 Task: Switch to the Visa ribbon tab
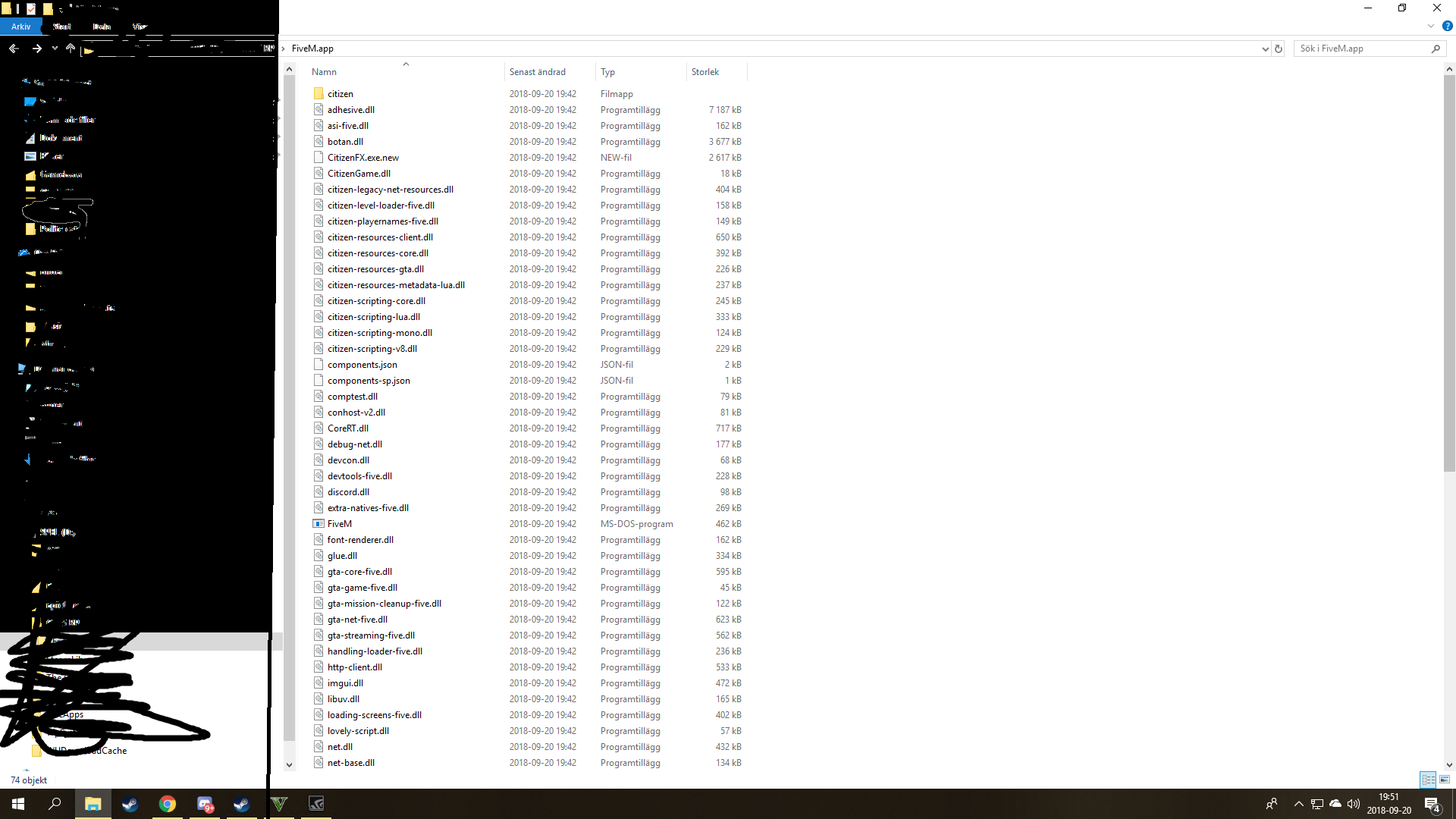140,27
